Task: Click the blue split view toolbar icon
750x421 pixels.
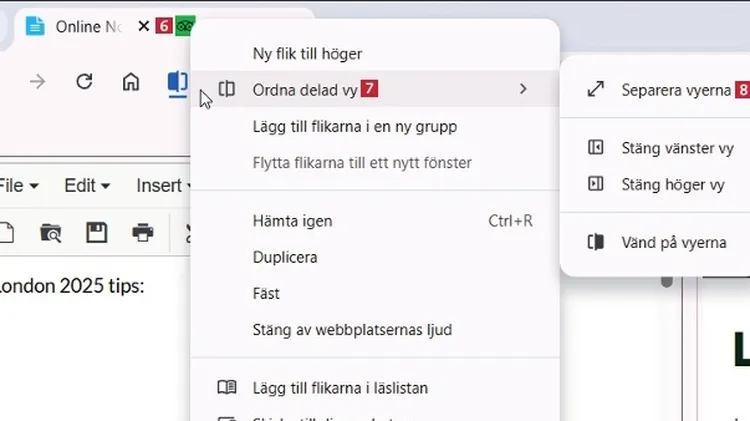Action: 177,82
